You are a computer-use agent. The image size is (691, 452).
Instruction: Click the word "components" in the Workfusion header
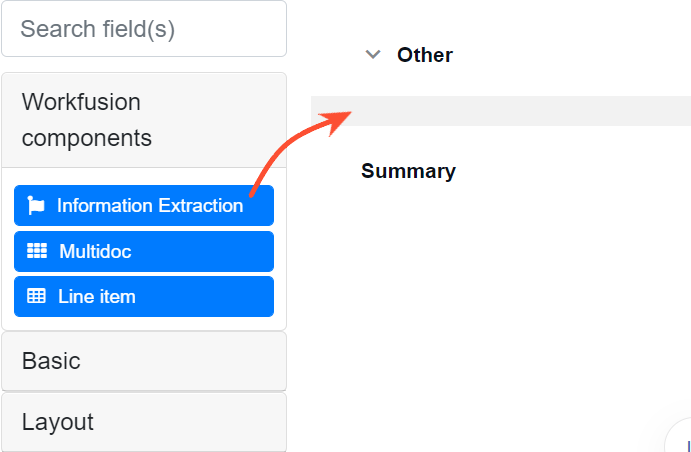pos(87,138)
